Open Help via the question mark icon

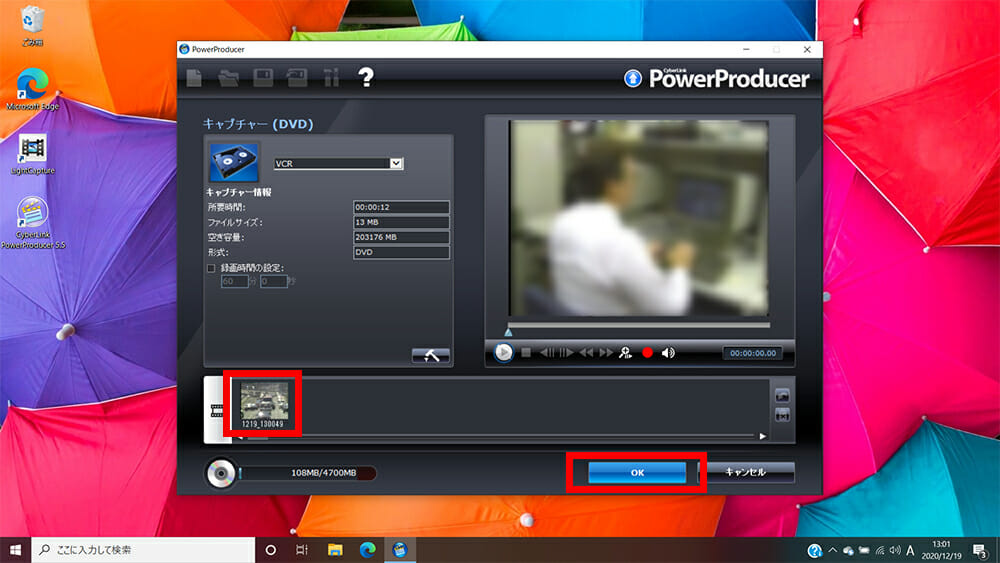pos(365,77)
